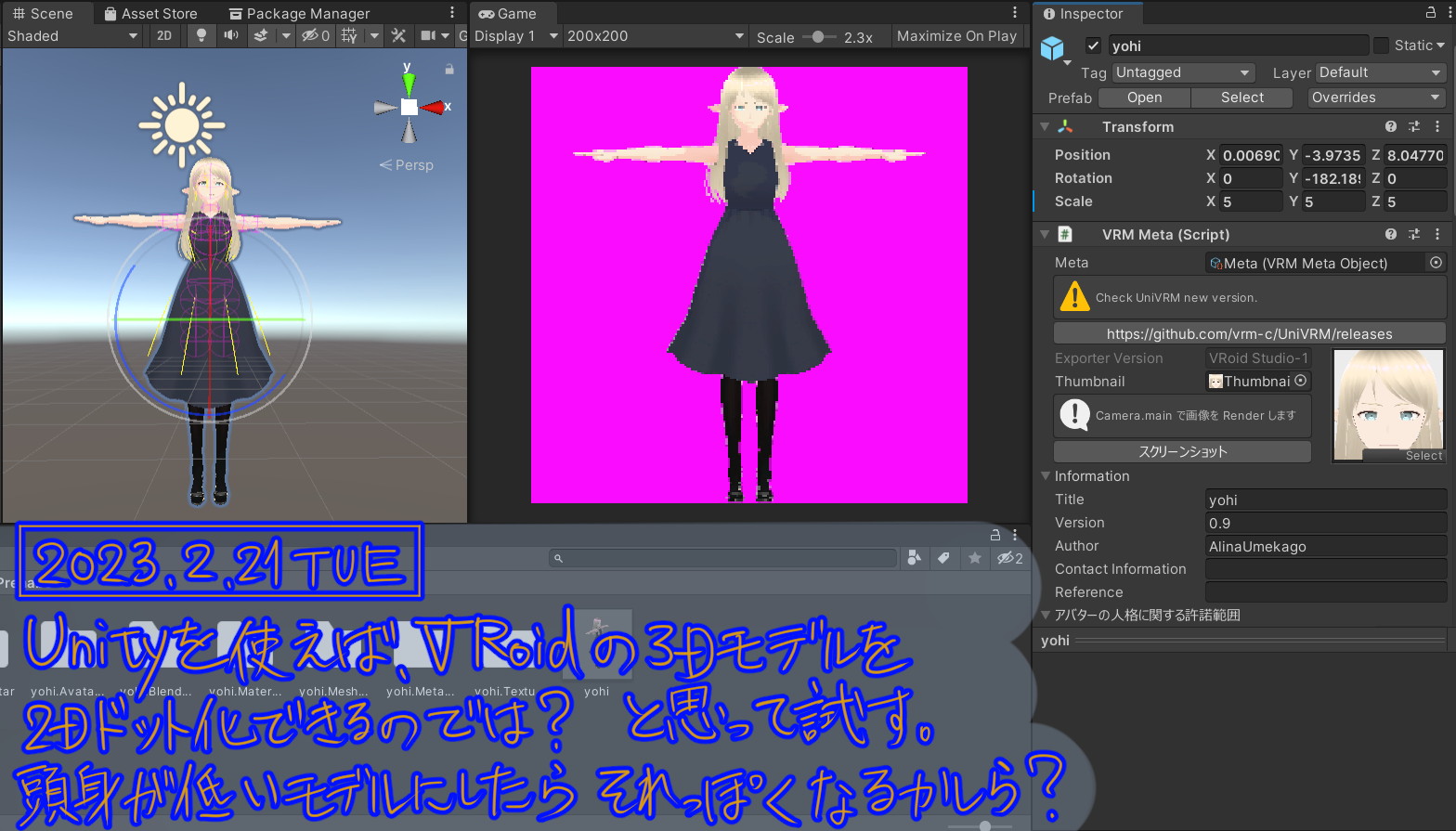This screenshot has width=1456, height=831.
Task: Switch to the Package Manager tab
Action: (x=299, y=13)
